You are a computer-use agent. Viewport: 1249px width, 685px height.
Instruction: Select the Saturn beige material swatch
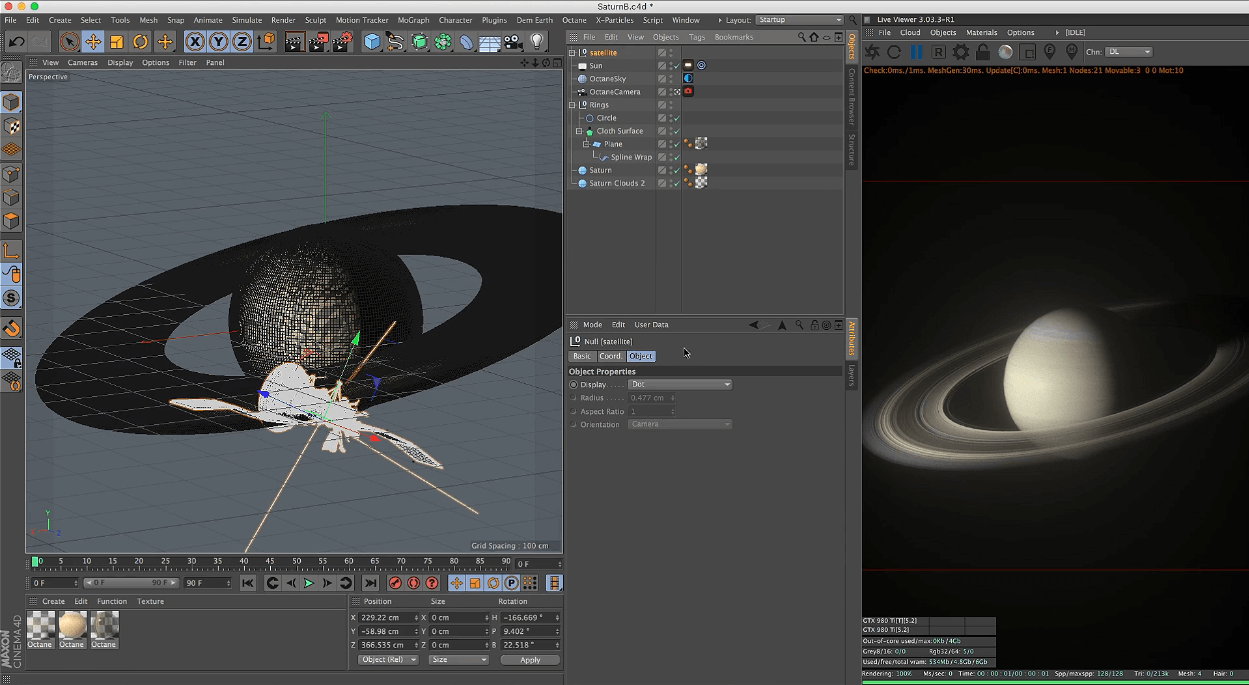coord(72,626)
